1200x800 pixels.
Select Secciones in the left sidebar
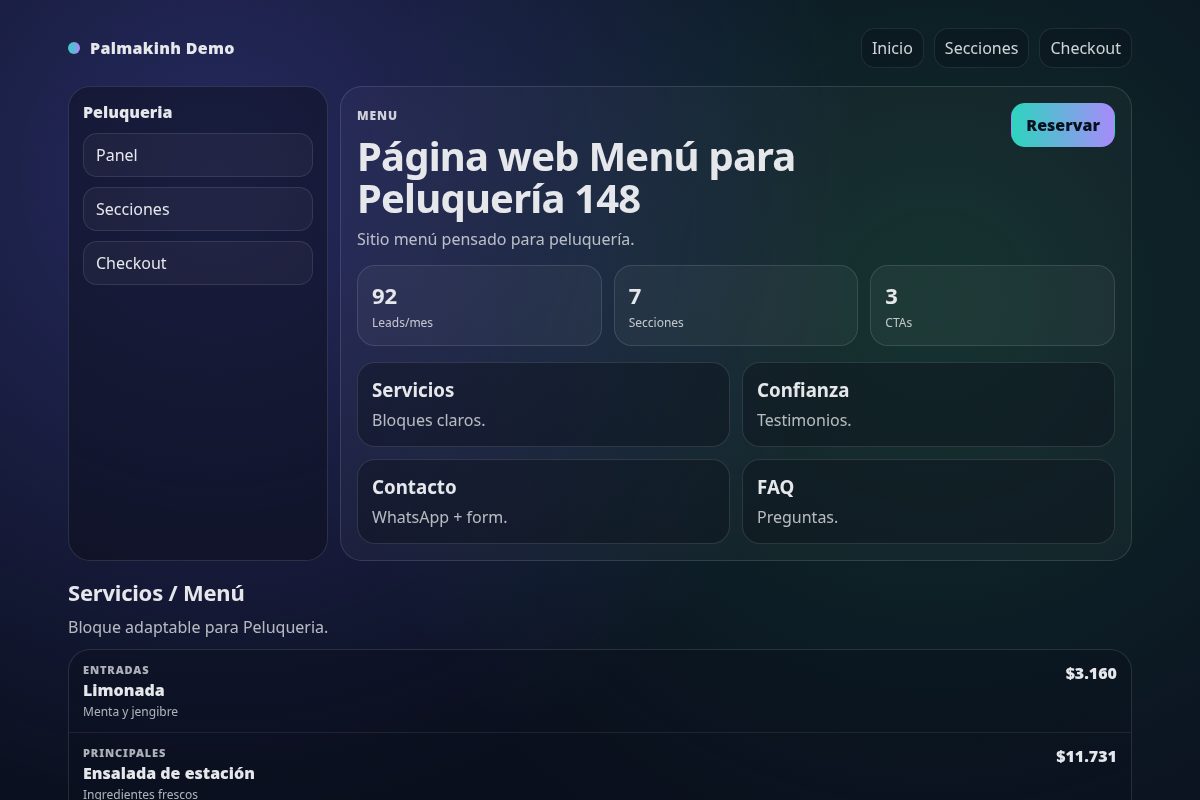197,209
